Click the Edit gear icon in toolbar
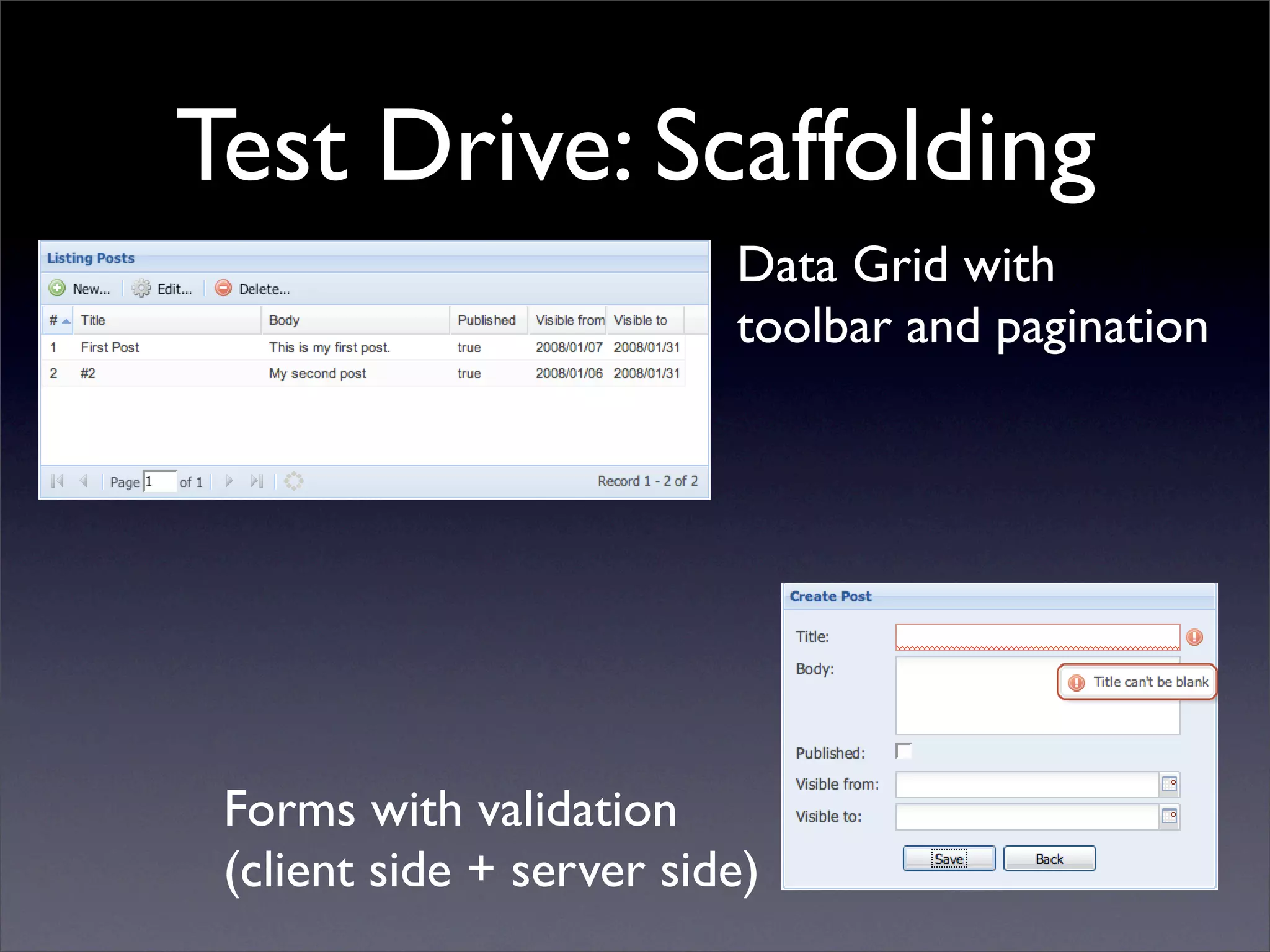 (141, 288)
